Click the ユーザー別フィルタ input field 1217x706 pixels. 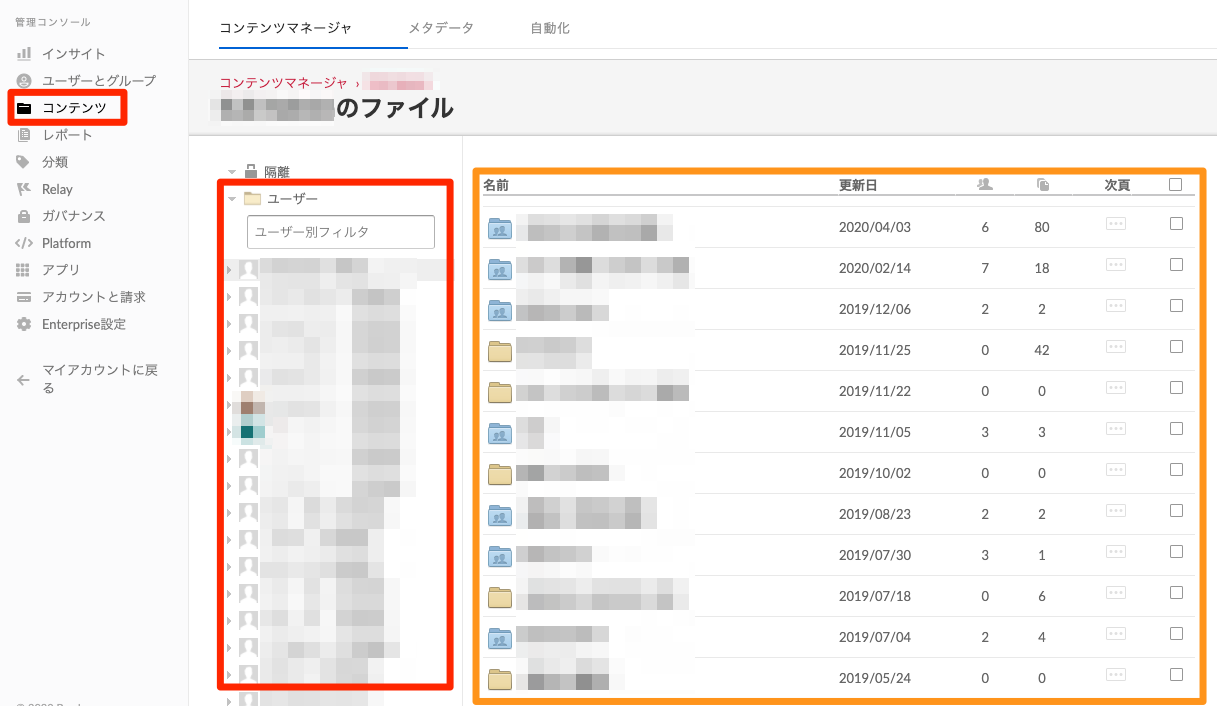341,232
